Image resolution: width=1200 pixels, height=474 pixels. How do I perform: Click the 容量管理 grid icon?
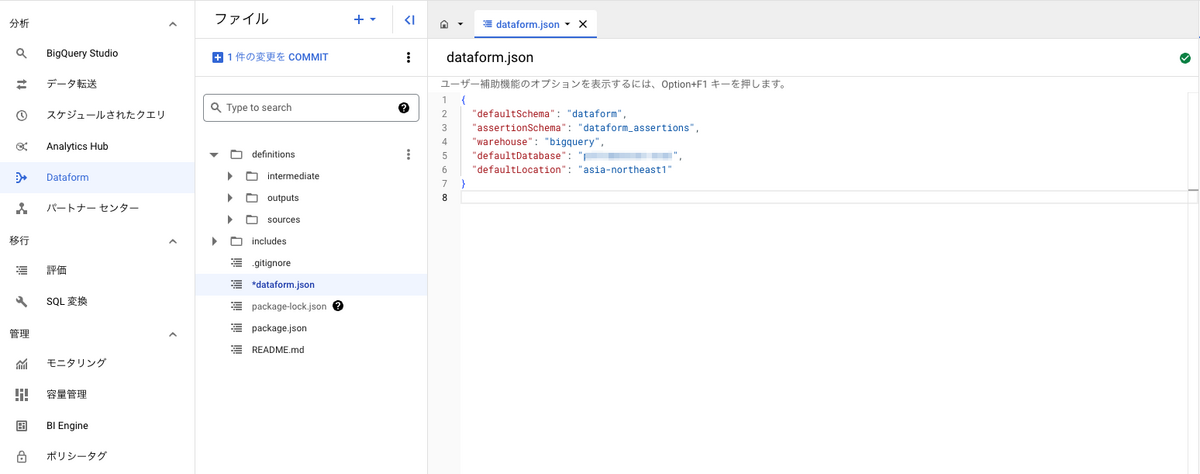coord(22,394)
